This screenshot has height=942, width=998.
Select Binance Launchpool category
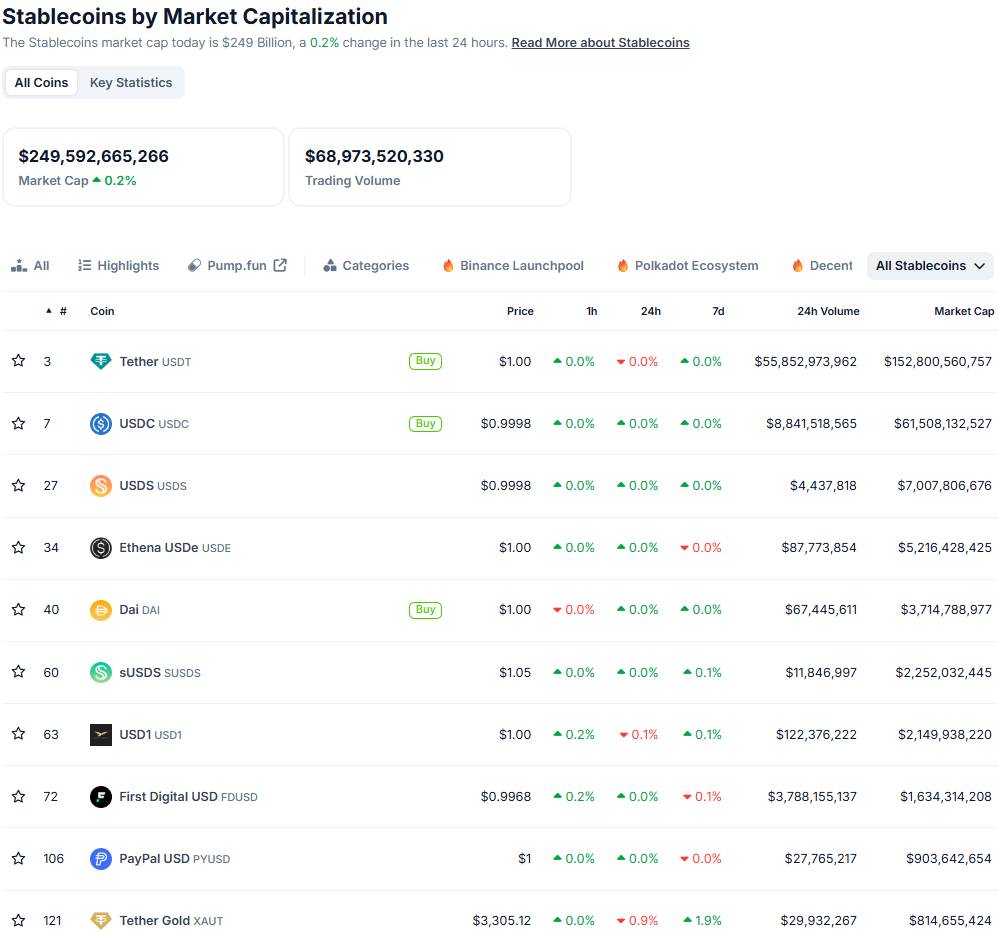(513, 265)
